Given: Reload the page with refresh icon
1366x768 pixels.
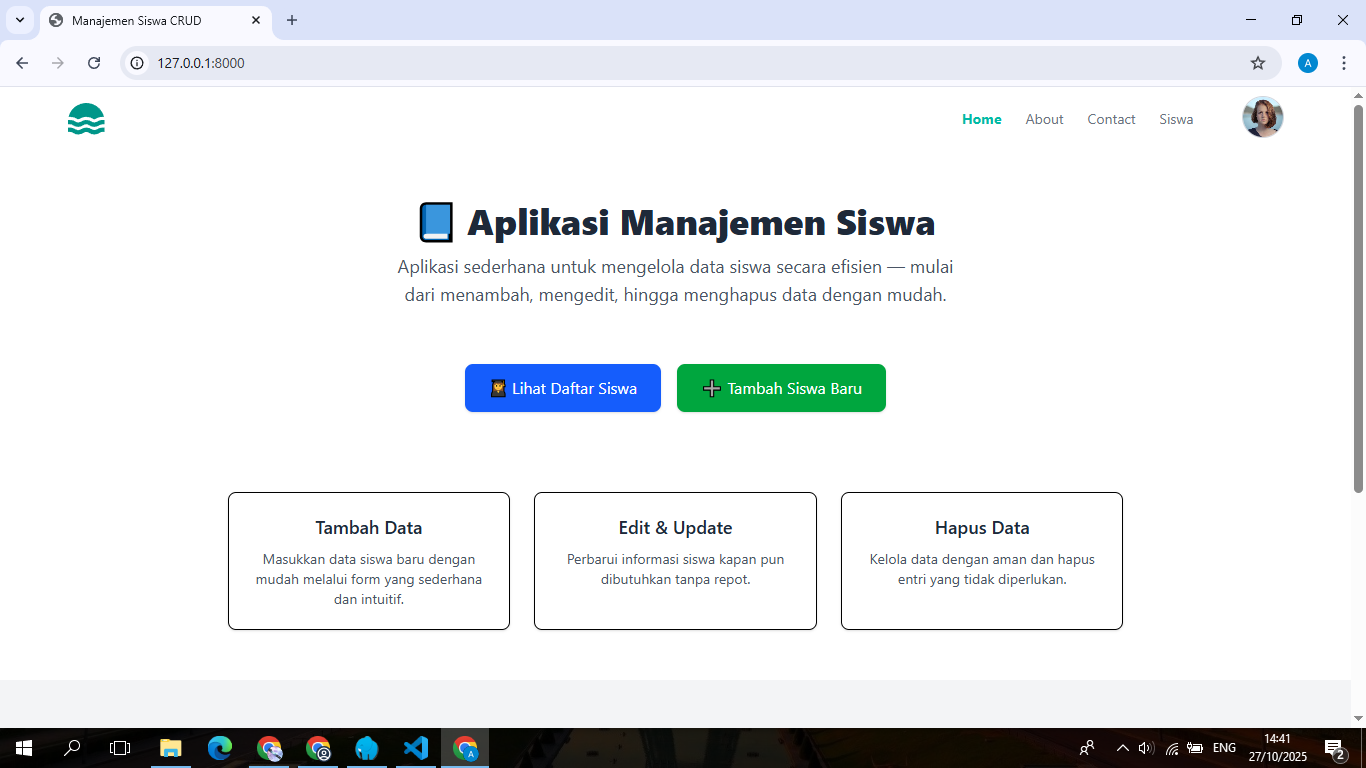Looking at the screenshot, I should pos(94,63).
